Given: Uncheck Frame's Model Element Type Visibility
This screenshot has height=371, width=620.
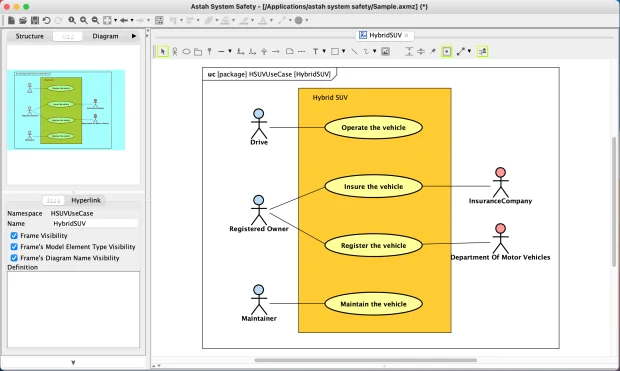Looking at the screenshot, I should pyautogui.click(x=14, y=247).
